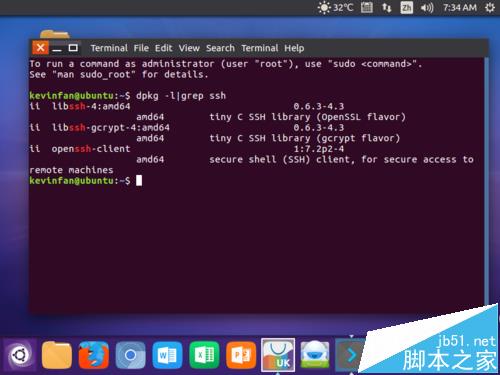
Task: Click the 'openssh-client' package name
Action: click(91, 149)
